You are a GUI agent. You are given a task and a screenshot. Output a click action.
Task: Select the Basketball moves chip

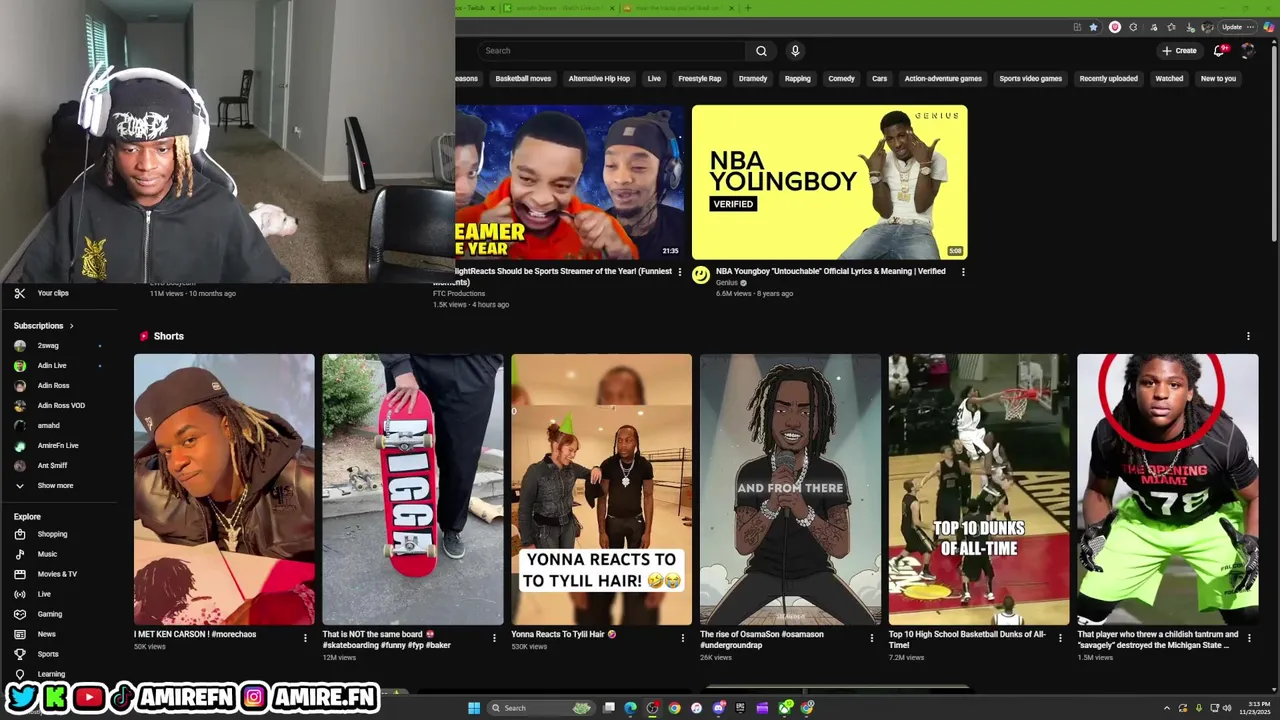pyautogui.click(x=523, y=79)
